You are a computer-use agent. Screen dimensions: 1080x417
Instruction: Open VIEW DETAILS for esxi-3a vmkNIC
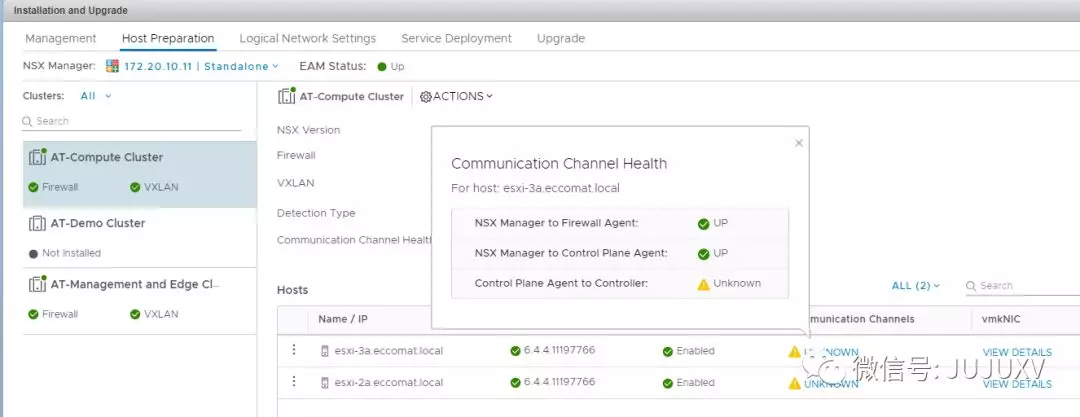click(x=1017, y=352)
